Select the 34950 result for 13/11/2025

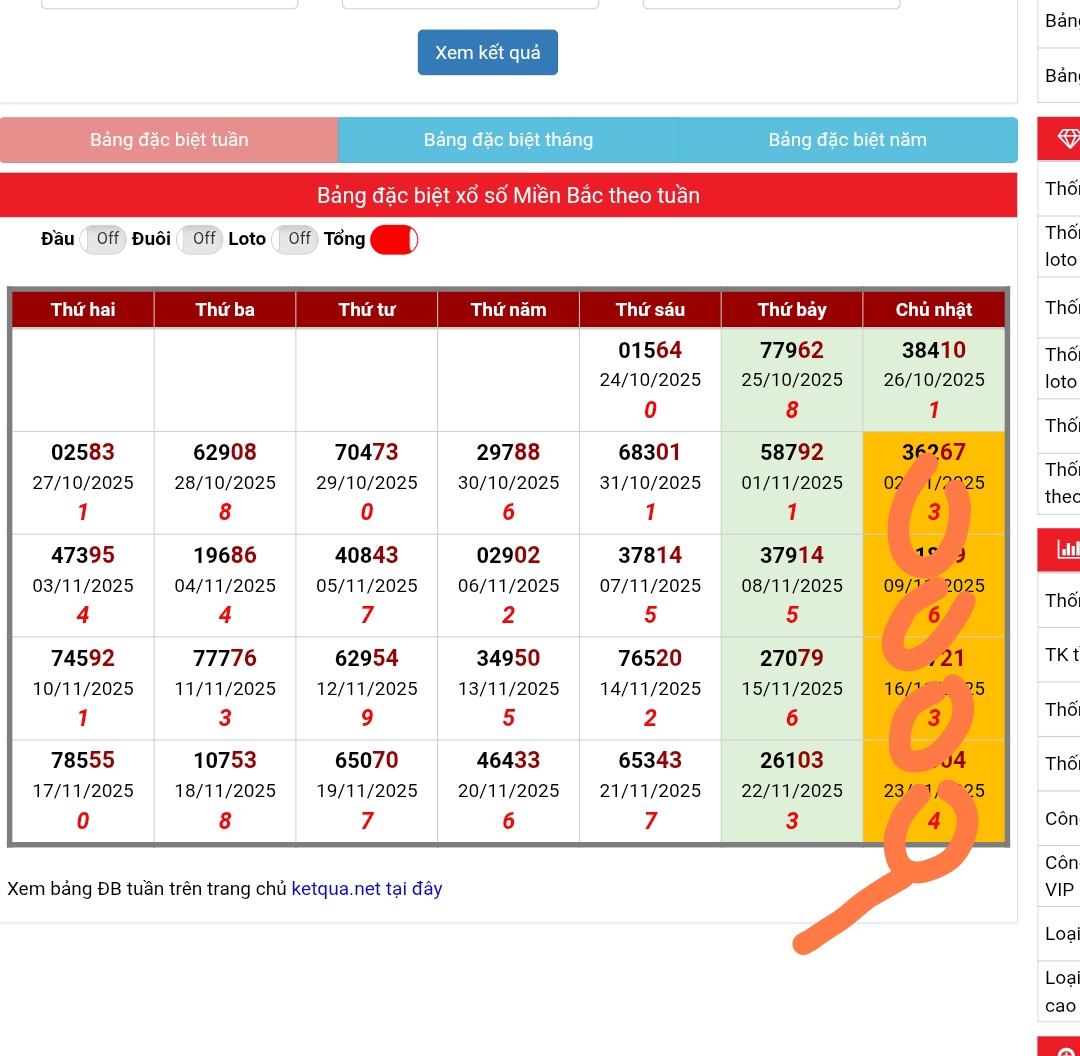(508, 658)
